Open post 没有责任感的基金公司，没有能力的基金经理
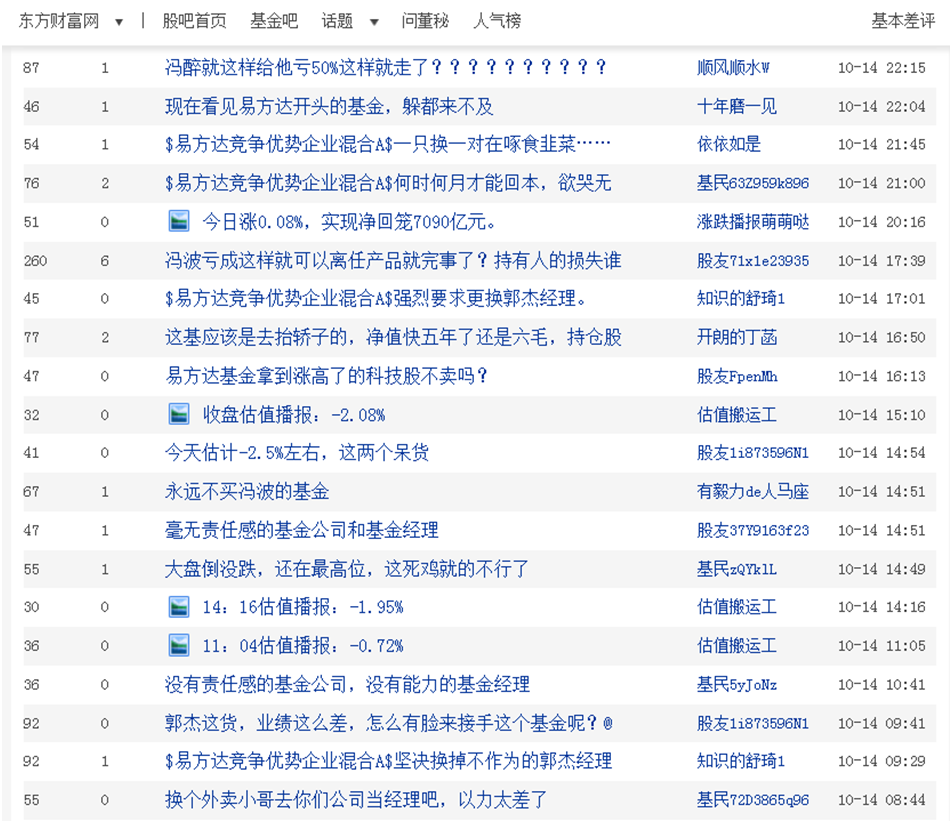Screen dimensions: 952x823 (x=347, y=684)
